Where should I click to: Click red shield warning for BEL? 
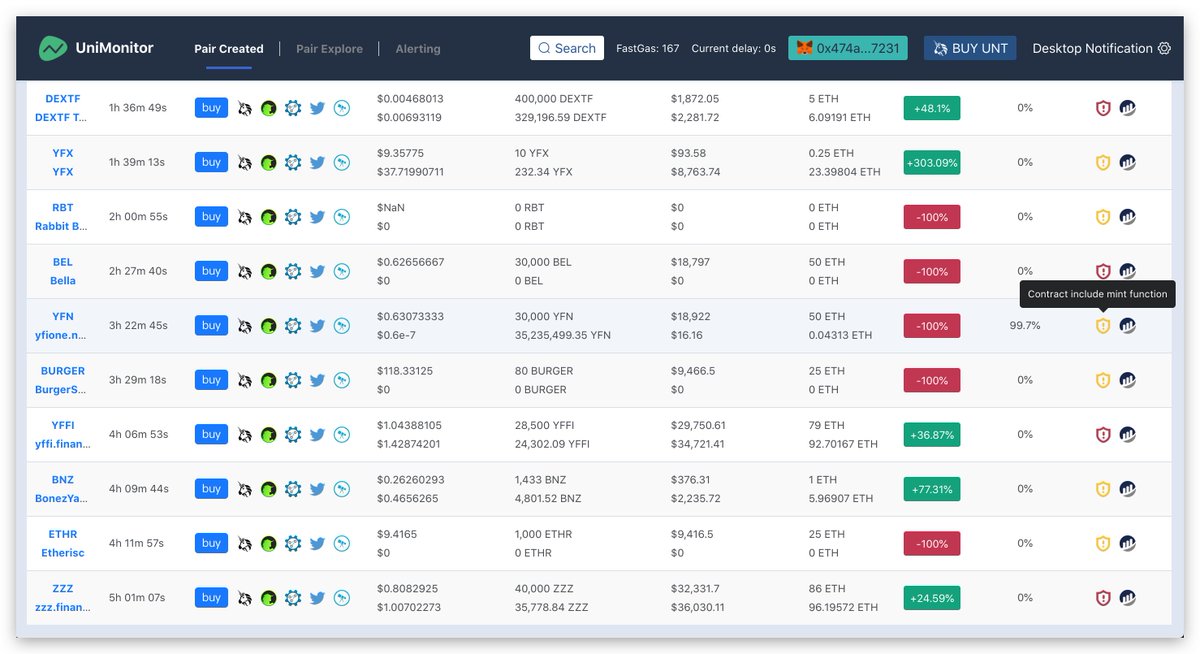point(1103,271)
